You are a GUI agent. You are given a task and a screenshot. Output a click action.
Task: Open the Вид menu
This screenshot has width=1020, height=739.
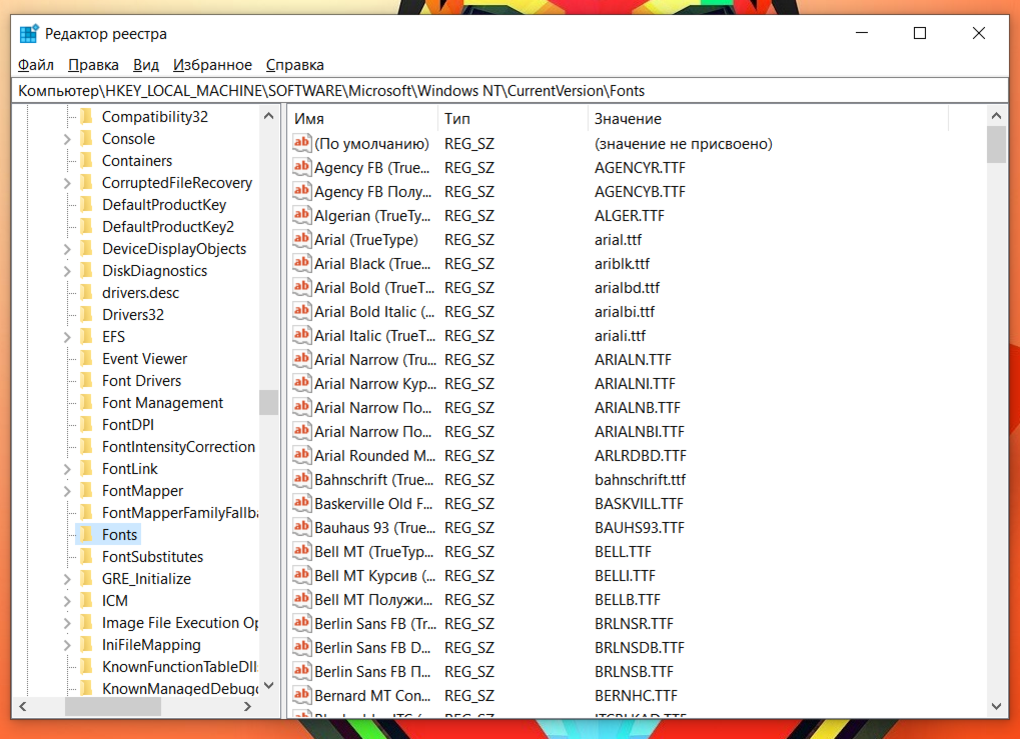146,64
